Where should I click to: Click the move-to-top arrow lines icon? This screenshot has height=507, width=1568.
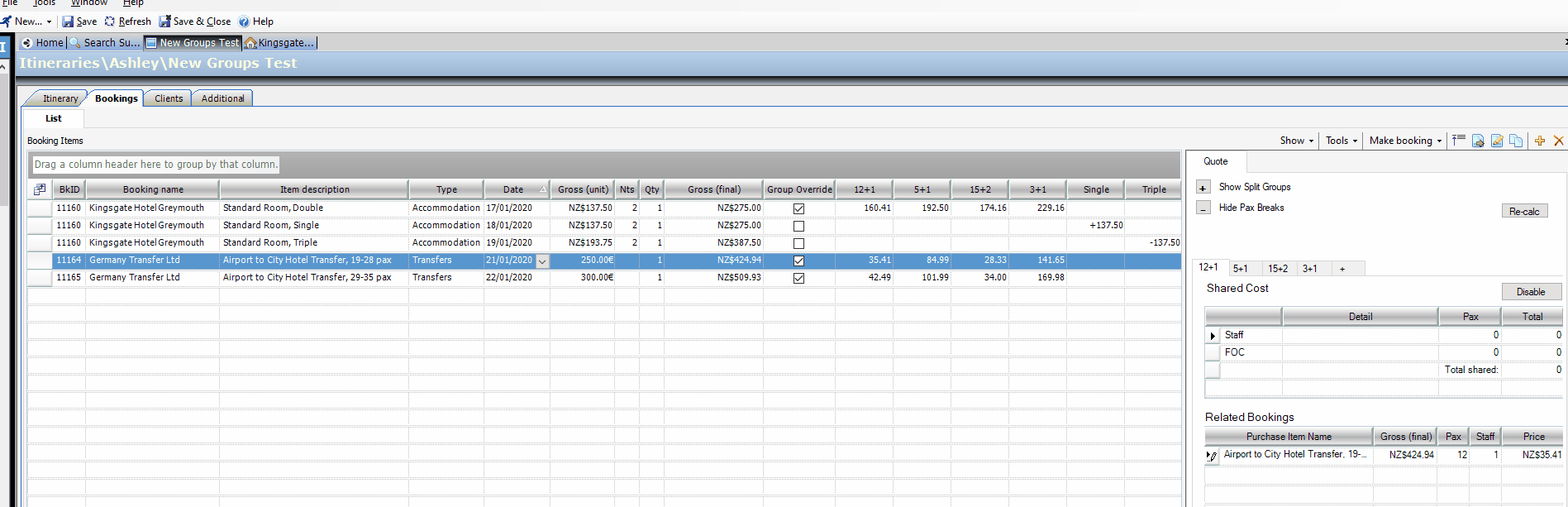tap(1459, 141)
